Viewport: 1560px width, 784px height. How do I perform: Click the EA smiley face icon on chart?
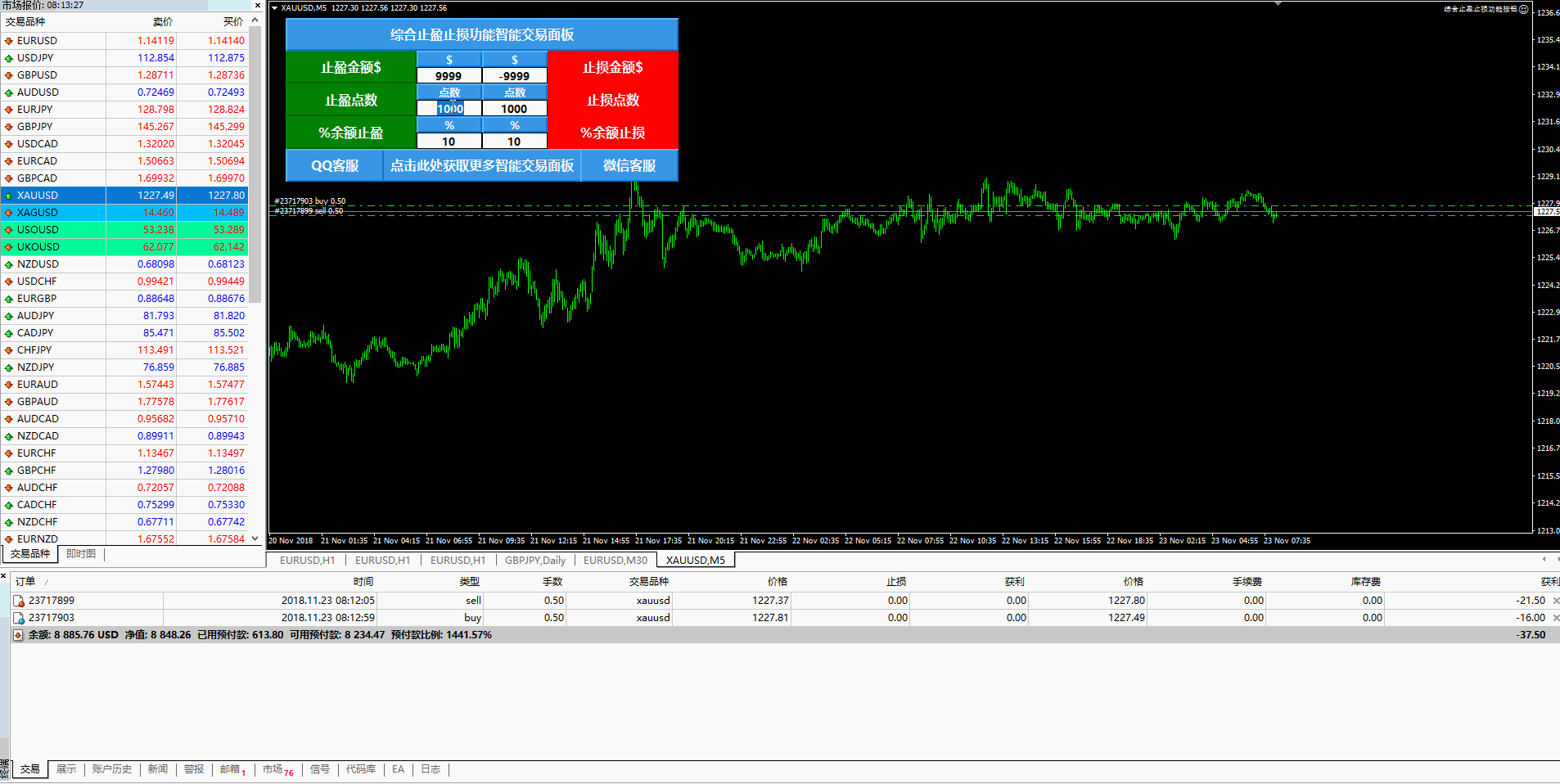(x=1524, y=9)
